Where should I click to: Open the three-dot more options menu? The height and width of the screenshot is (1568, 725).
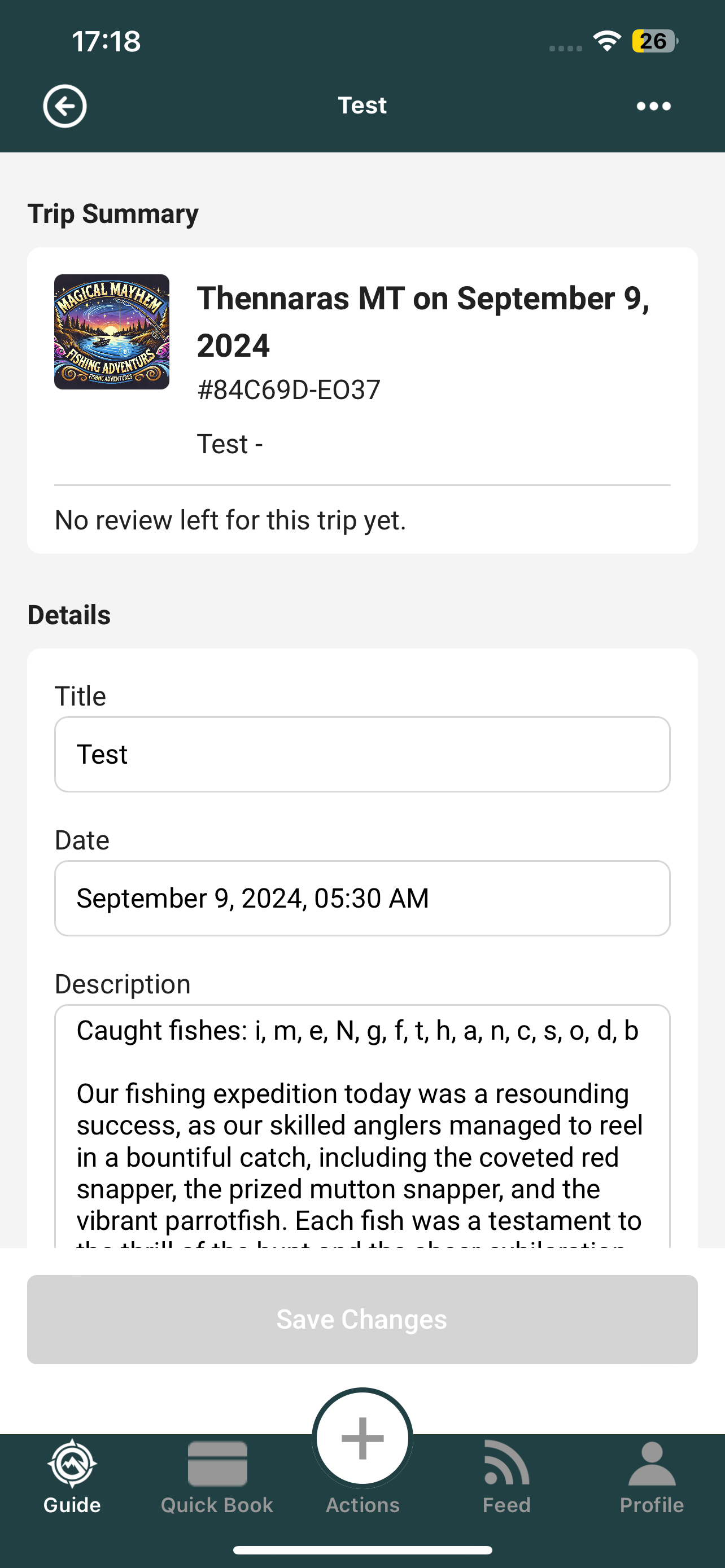[653, 106]
